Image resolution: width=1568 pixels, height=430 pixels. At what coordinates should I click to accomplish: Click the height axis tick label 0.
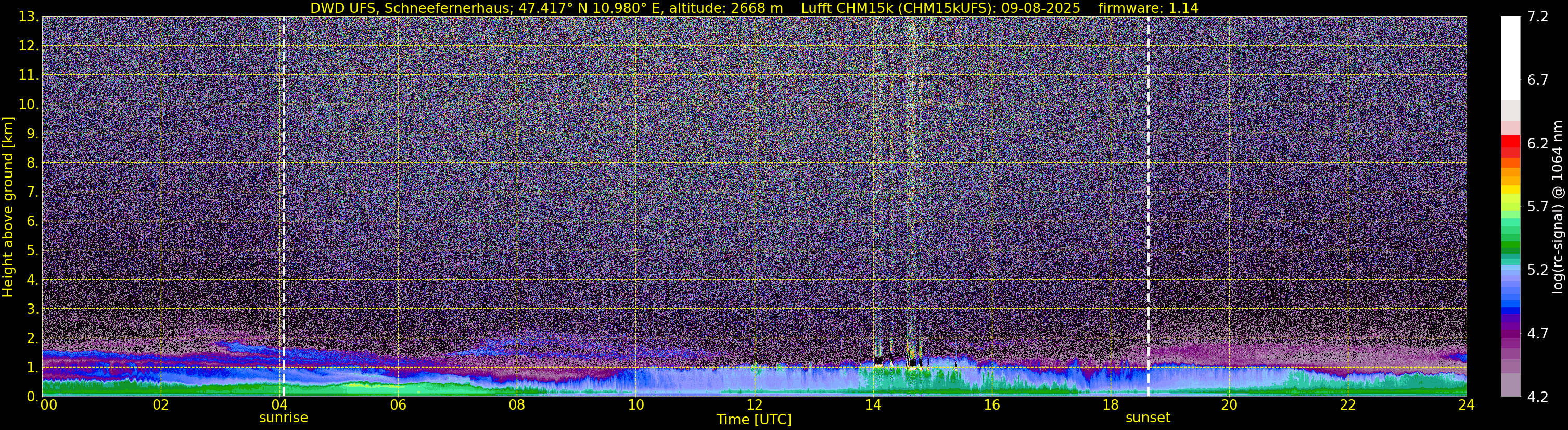click(x=32, y=397)
